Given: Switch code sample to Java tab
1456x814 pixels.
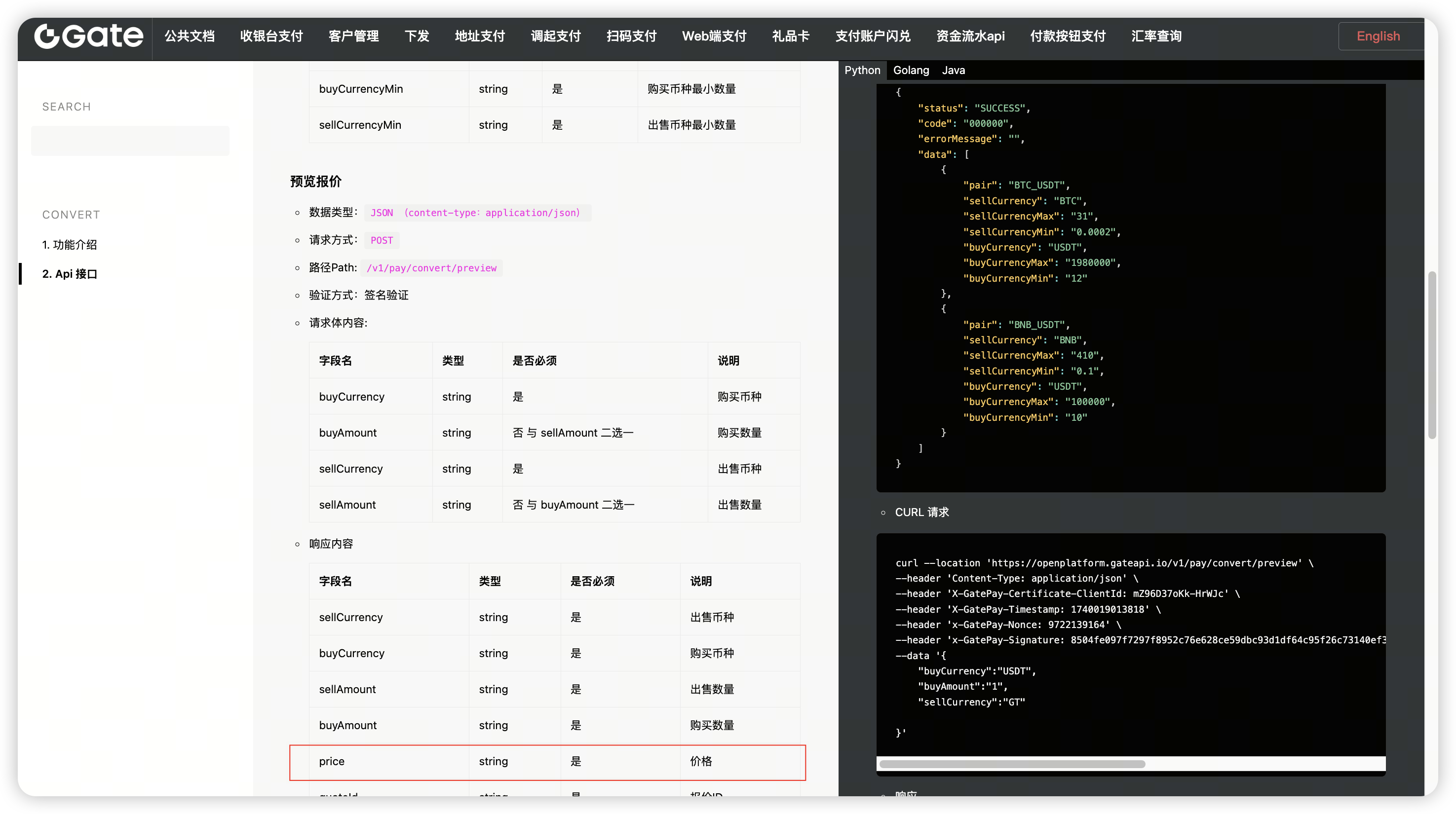Looking at the screenshot, I should (953, 70).
